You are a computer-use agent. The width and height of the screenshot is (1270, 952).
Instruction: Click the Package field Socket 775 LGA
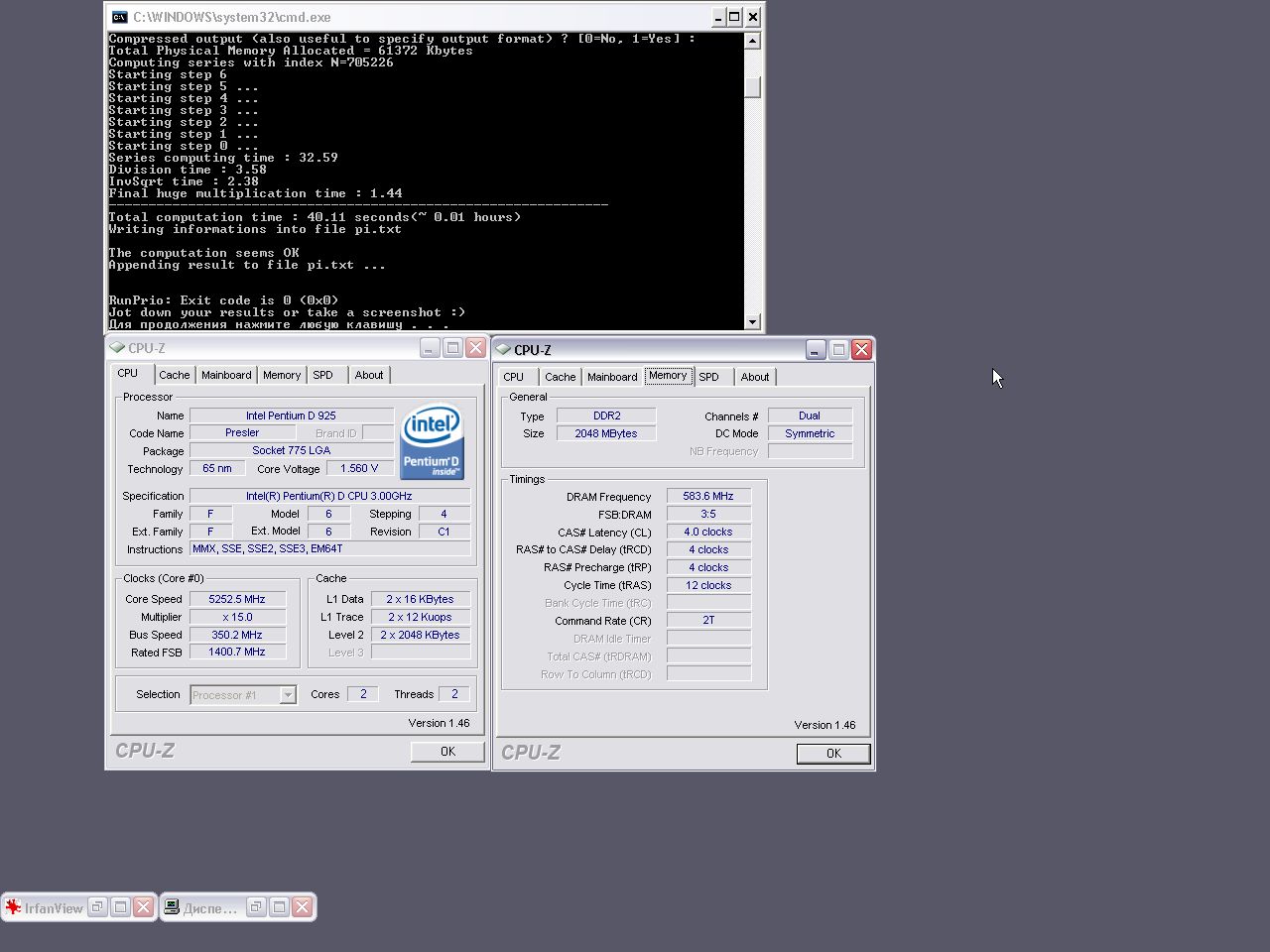click(292, 450)
